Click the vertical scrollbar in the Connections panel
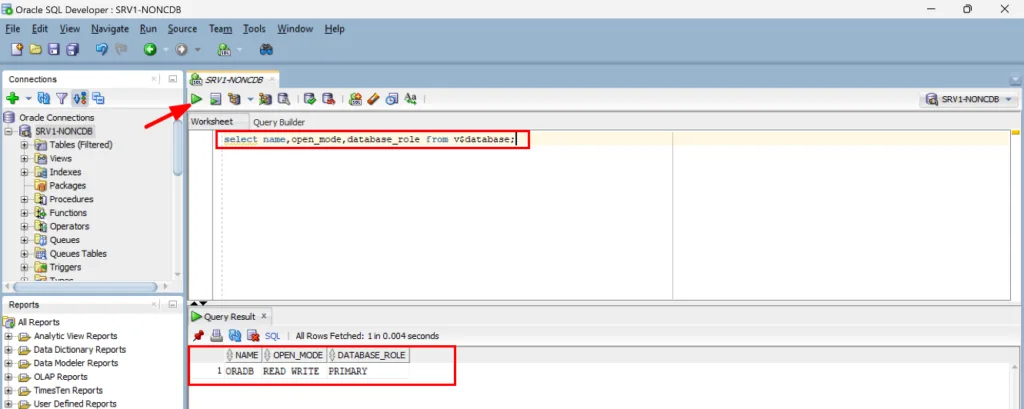 pyautogui.click(x=178, y=148)
